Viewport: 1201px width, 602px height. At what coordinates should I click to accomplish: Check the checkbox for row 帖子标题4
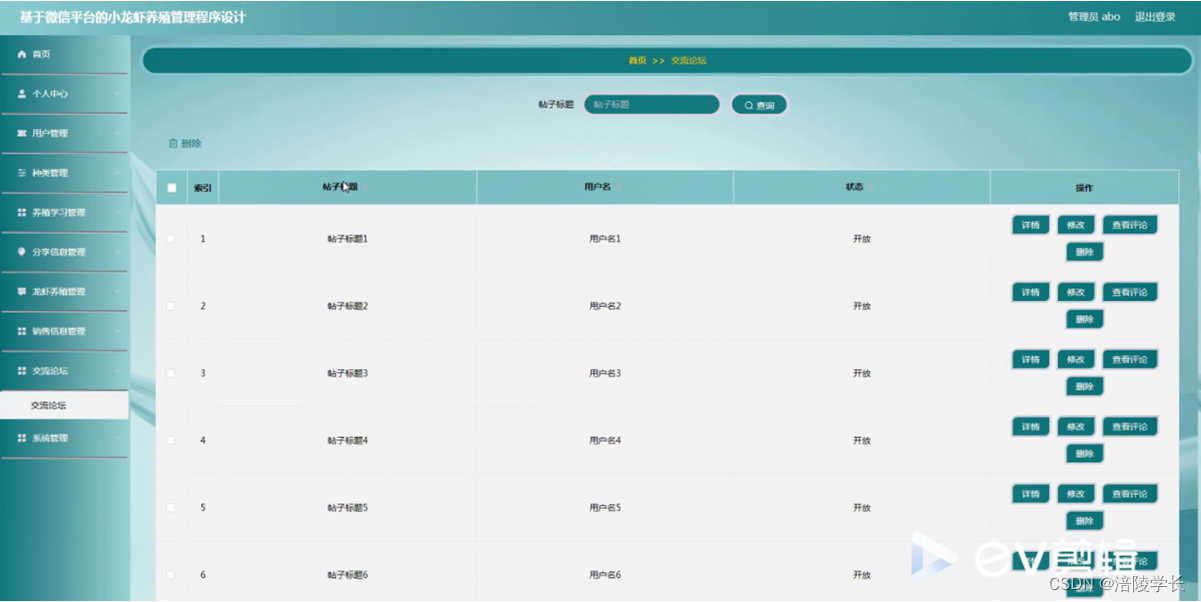pos(171,440)
